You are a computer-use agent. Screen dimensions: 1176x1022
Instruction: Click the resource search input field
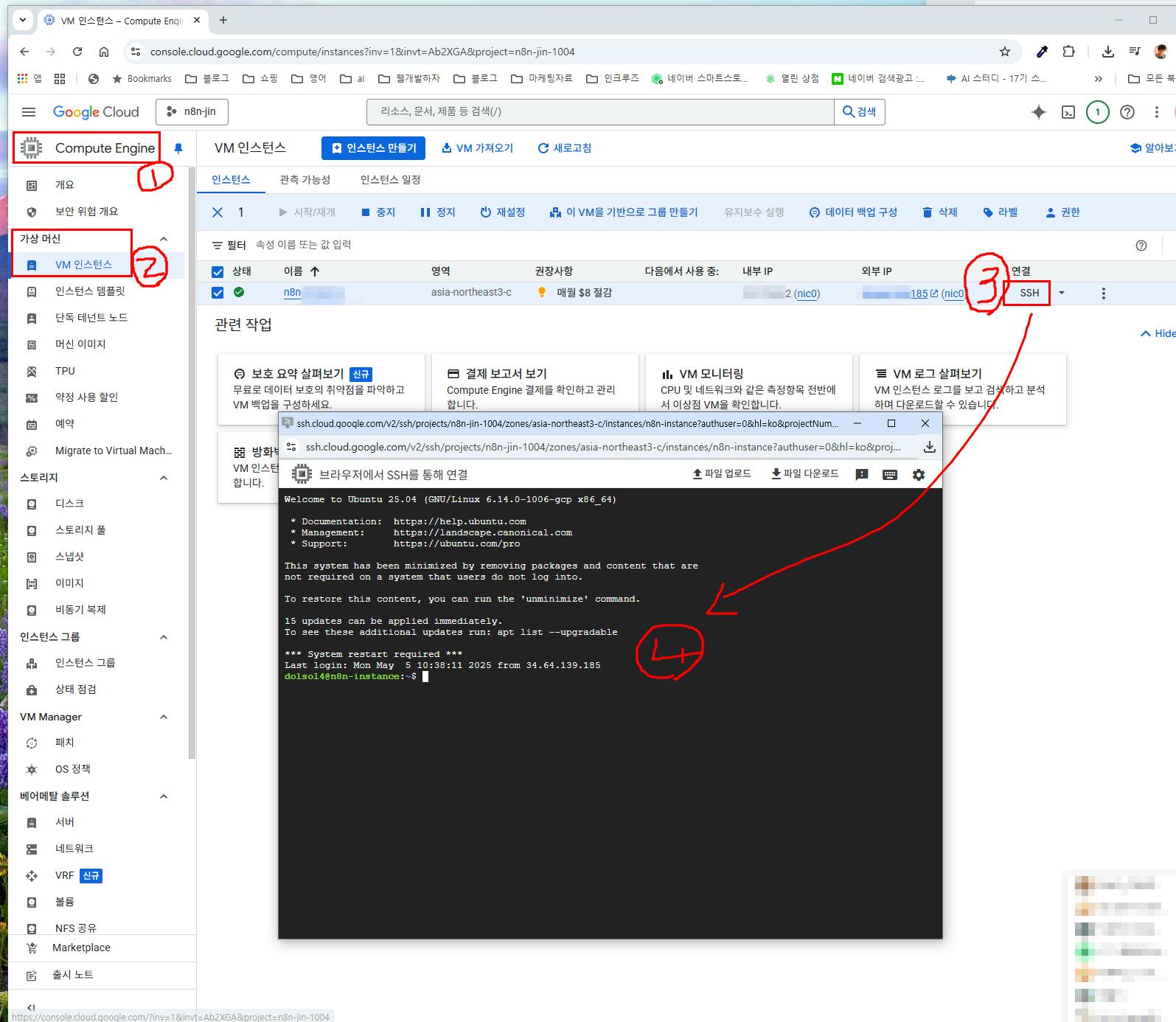(x=600, y=111)
